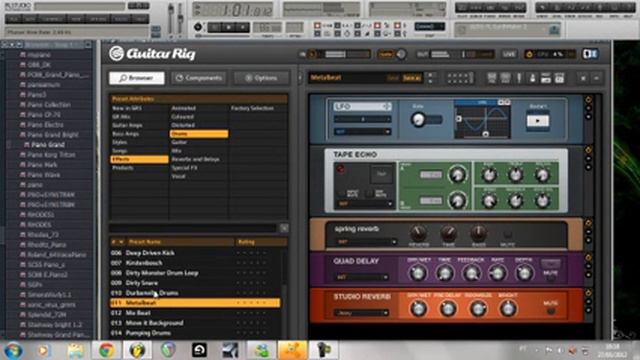Adjust the Spring Reverb Time knob

pyautogui.click(x=448, y=234)
